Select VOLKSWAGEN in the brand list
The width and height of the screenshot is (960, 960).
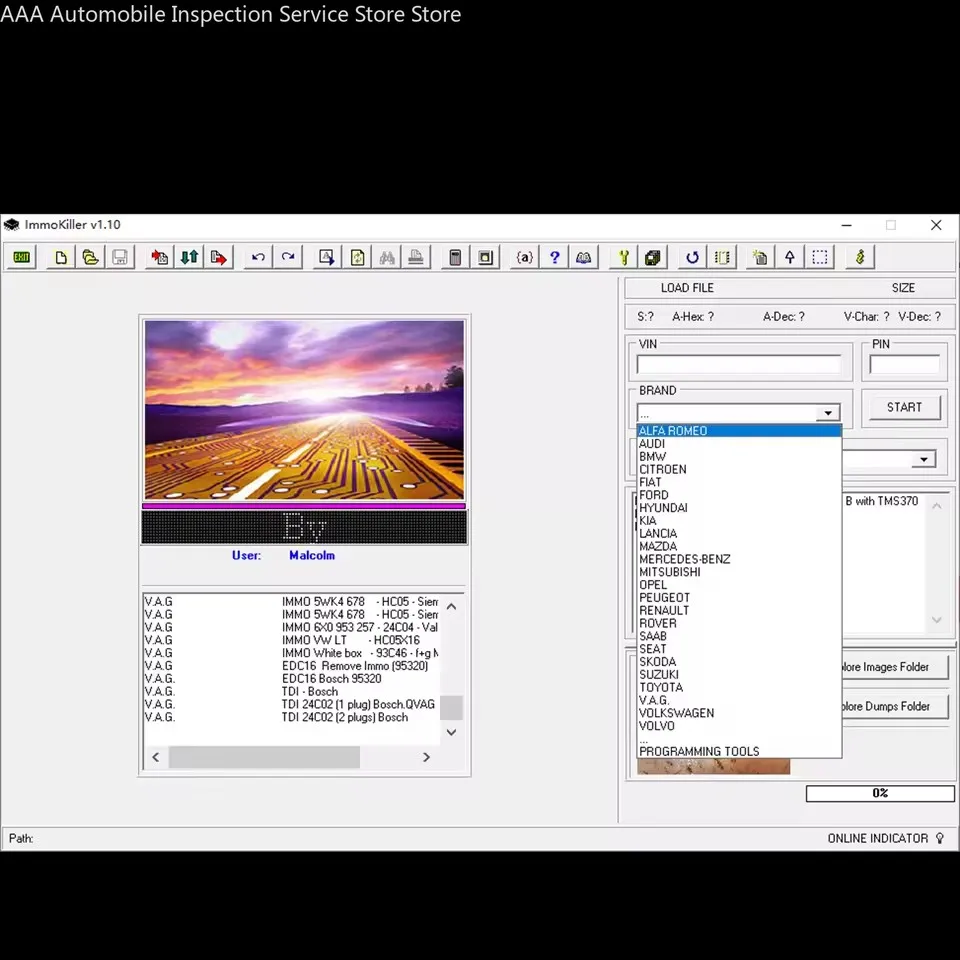pos(739,713)
